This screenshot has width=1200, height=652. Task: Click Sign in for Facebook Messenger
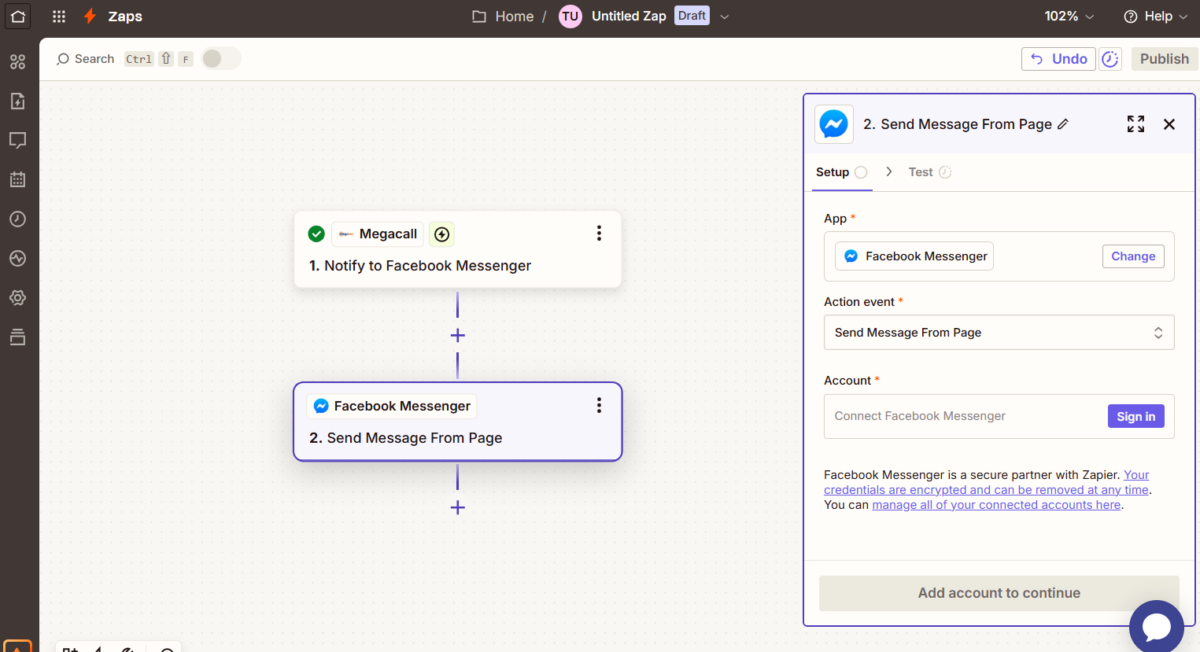click(x=1135, y=416)
